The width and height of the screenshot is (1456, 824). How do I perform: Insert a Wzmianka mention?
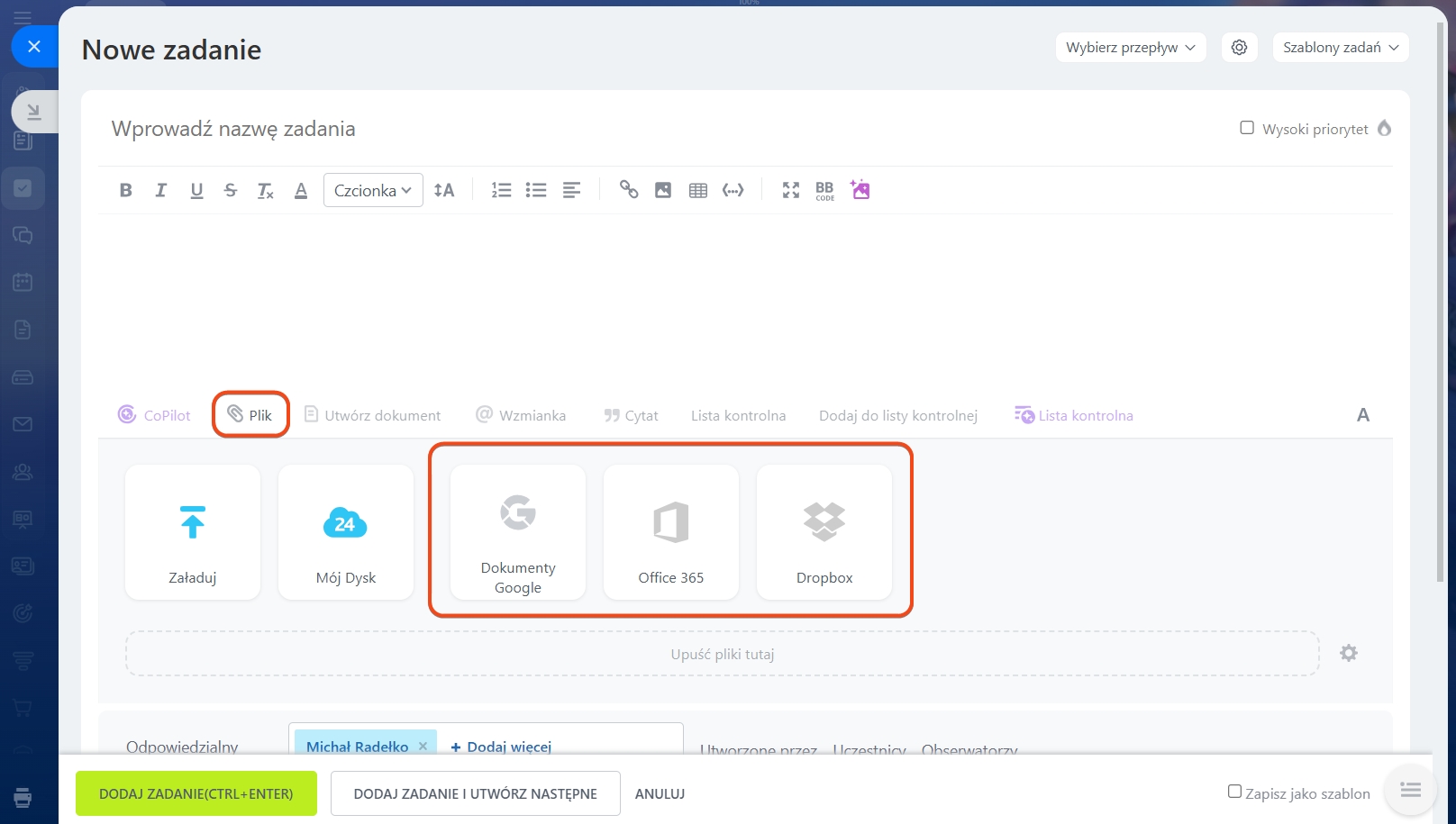(521, 415)
